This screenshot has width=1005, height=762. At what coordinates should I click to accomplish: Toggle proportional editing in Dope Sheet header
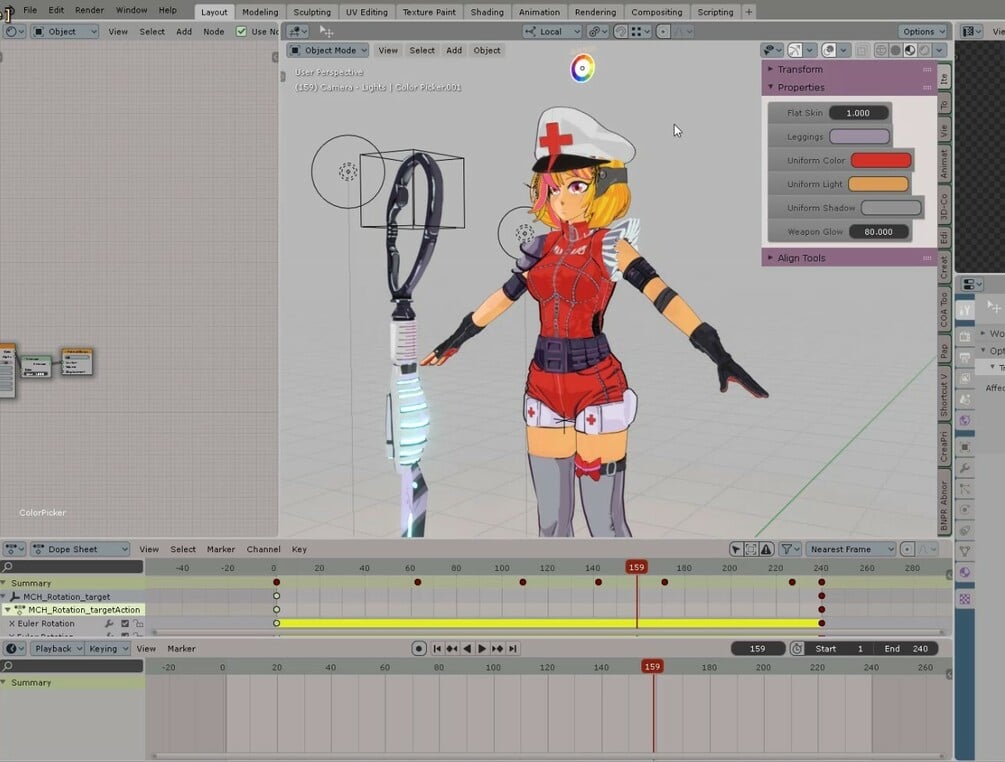[x=907, y=549]
